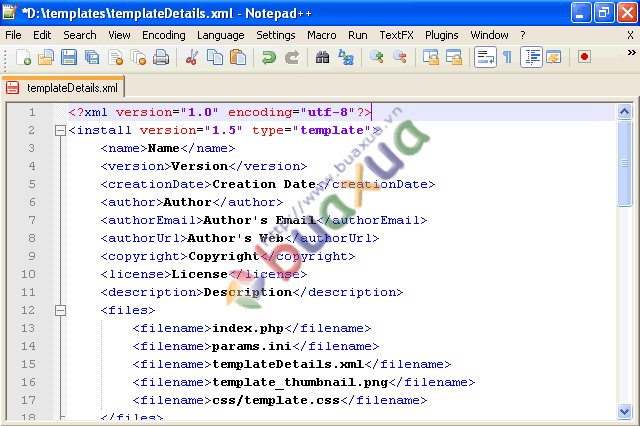Click the version value 1.5 on line 2

point(224,130)
